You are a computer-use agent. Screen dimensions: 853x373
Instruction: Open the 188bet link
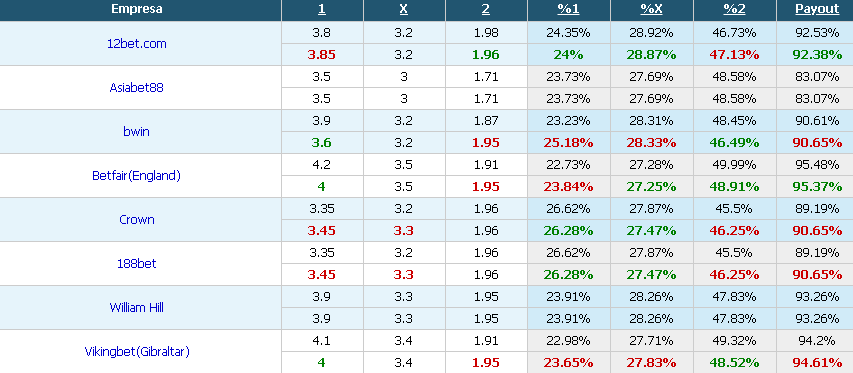click(x=137, y=264)
